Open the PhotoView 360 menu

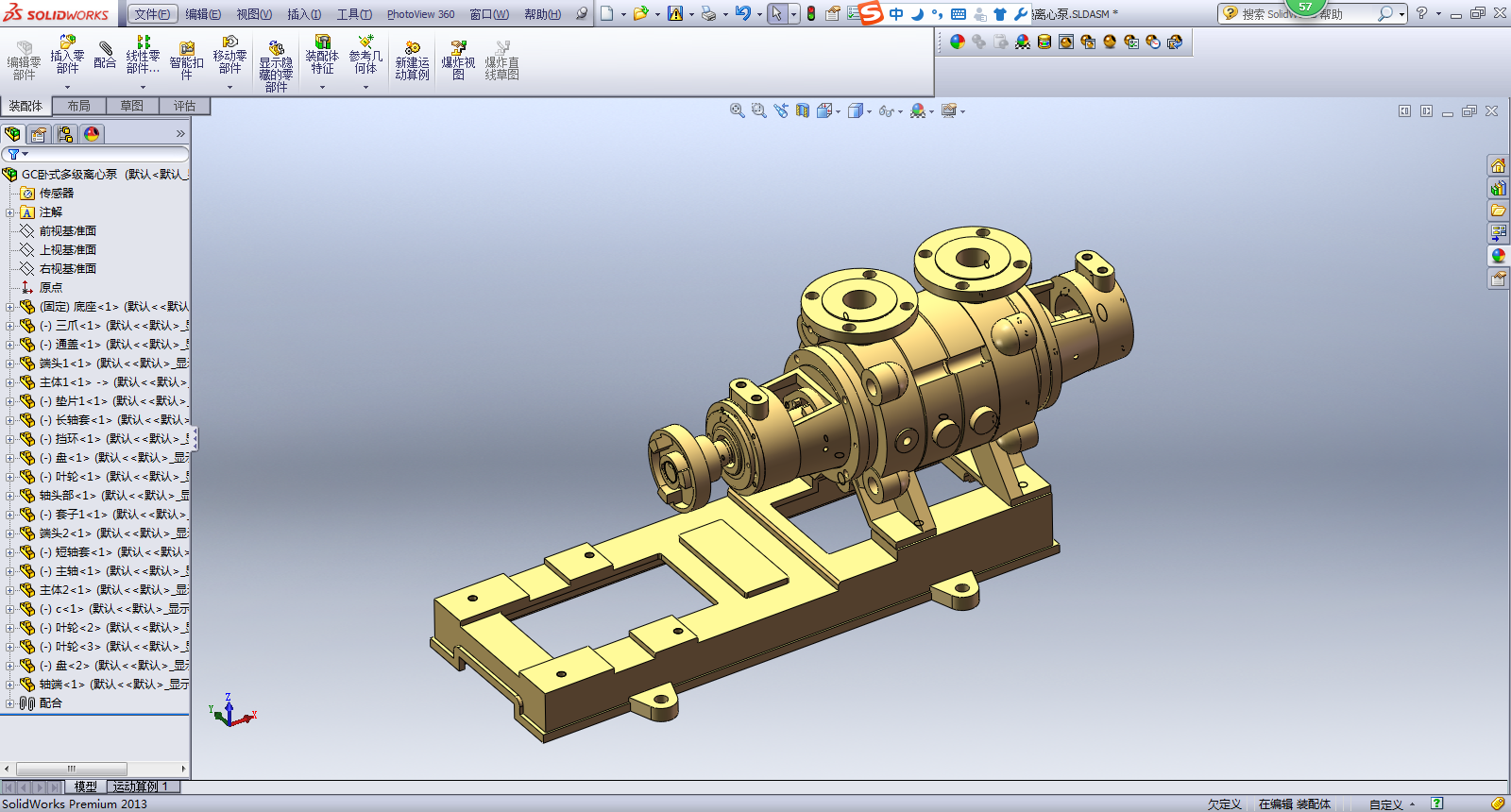point(420,14)
